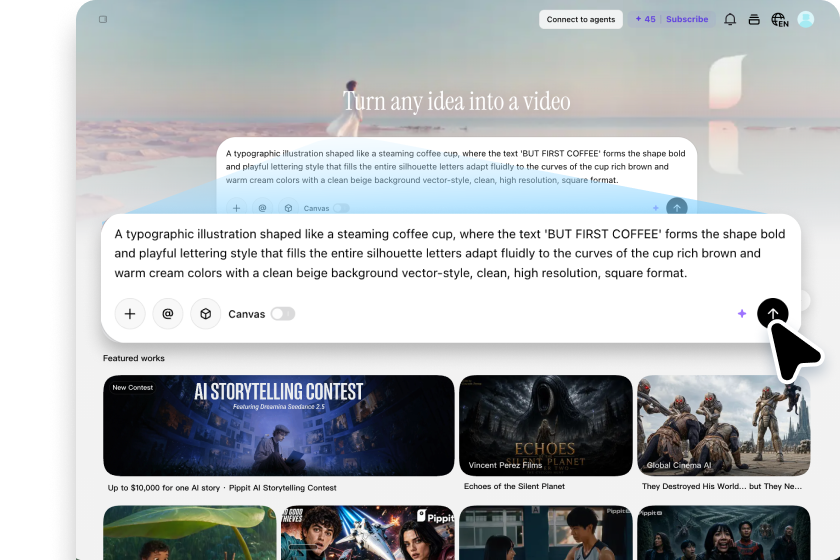Click the purple sparkle enhance icon in large prompt box
The width and height of the screenshot is (840, 560).
pyautogui.click(x=742, y=313)
